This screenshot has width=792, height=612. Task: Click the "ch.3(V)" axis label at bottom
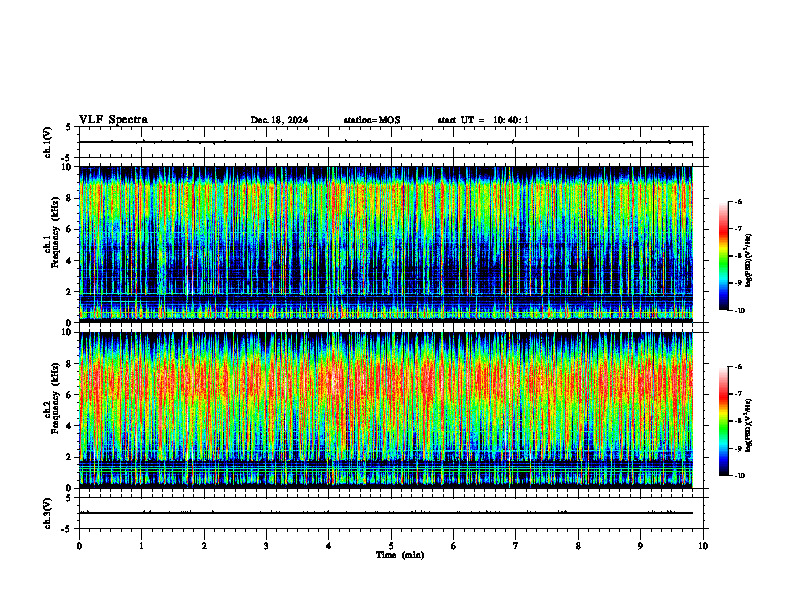[x=47, y=513]
